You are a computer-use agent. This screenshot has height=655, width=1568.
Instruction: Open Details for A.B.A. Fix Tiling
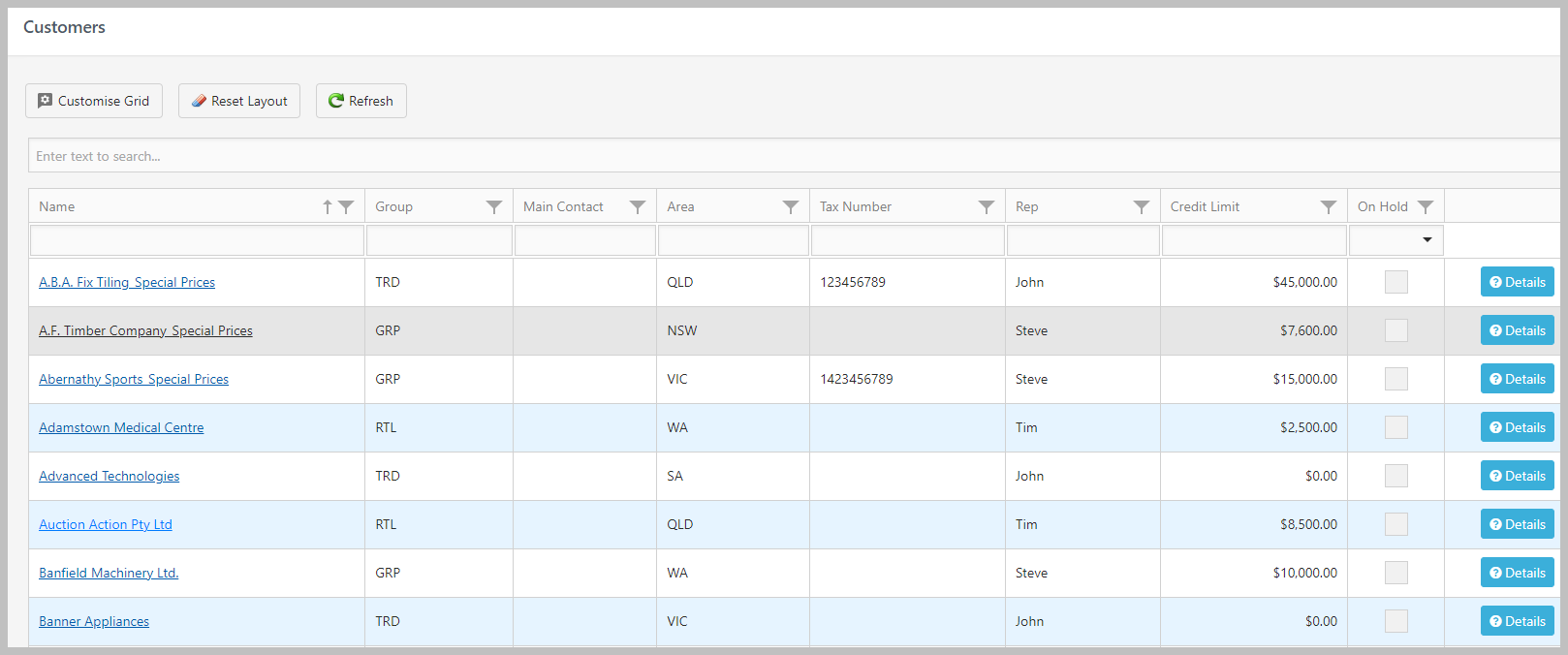tap(1518, 282)
